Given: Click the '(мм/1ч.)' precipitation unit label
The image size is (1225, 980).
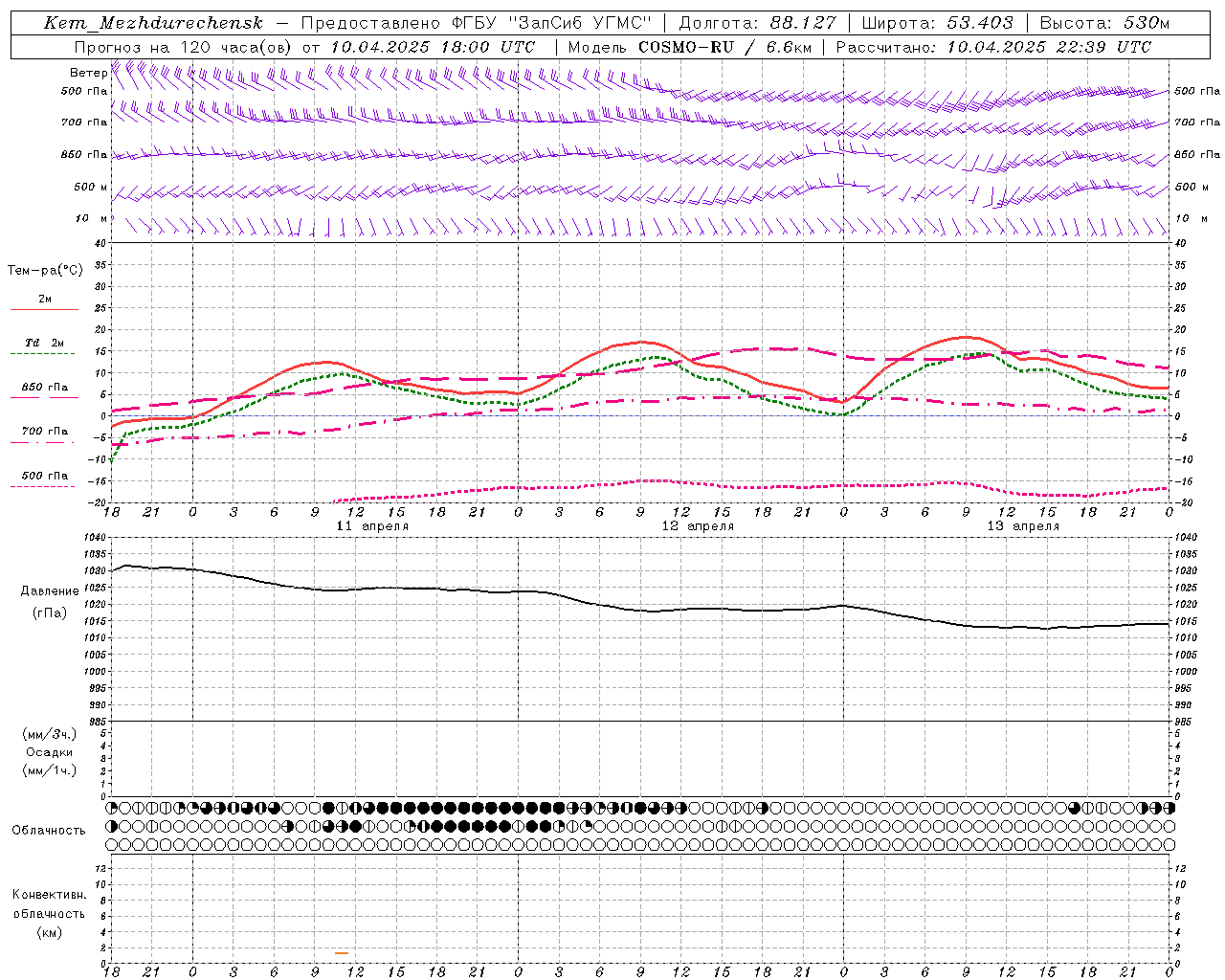Looking at the screenshot, I should 50,770.
